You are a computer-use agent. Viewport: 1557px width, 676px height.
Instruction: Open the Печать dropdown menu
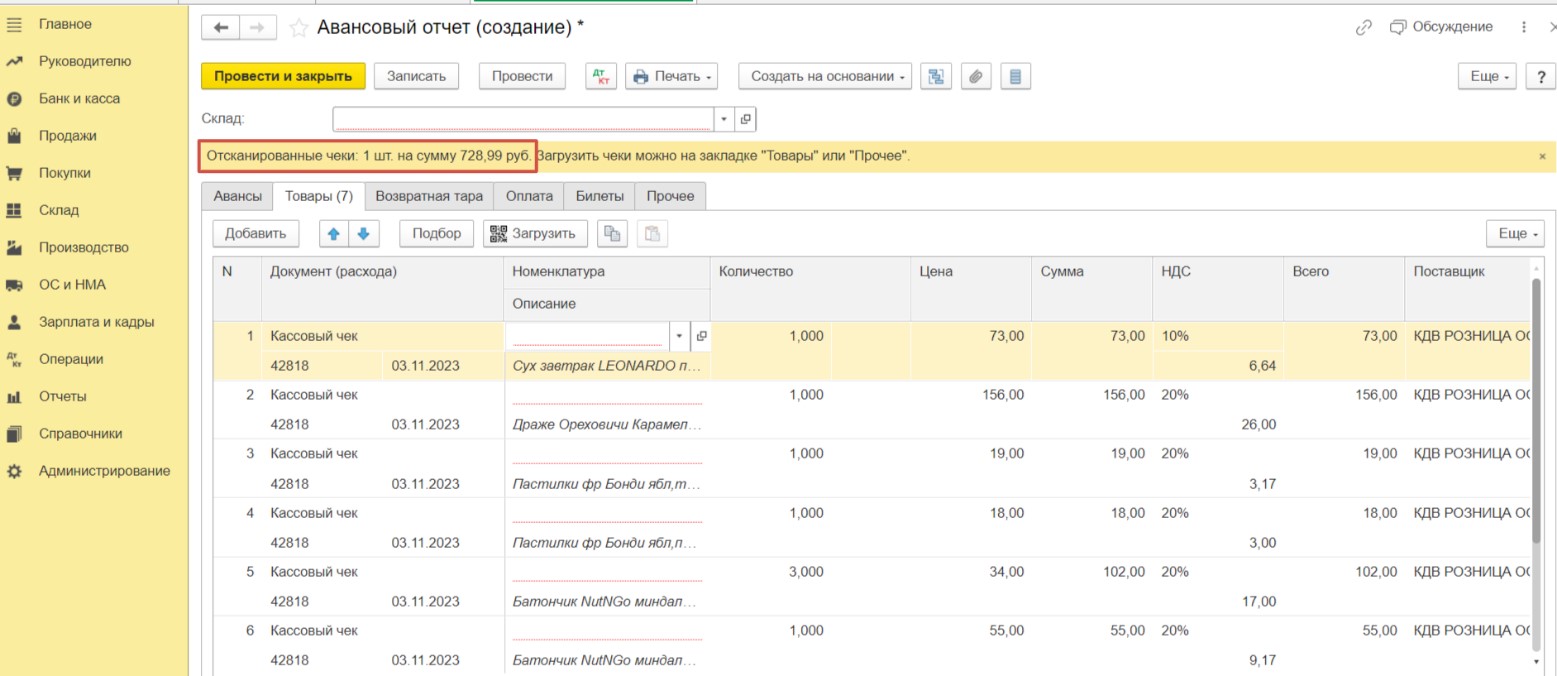click(672, 76)
